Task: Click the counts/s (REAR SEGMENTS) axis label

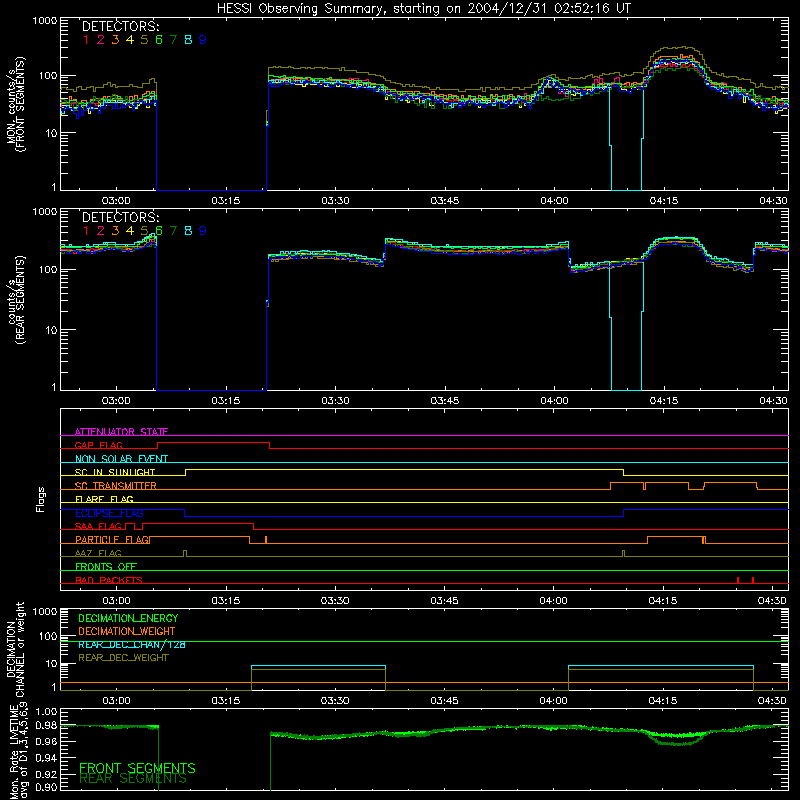Action: [x=15, y=300]
